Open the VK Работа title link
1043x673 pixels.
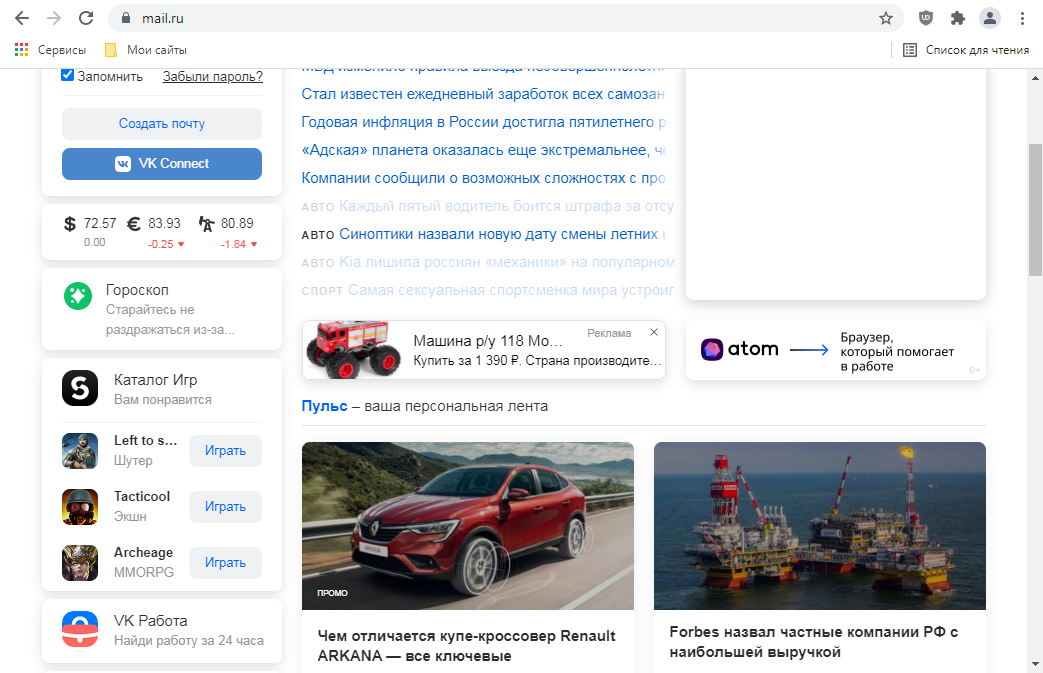point(150,620)
